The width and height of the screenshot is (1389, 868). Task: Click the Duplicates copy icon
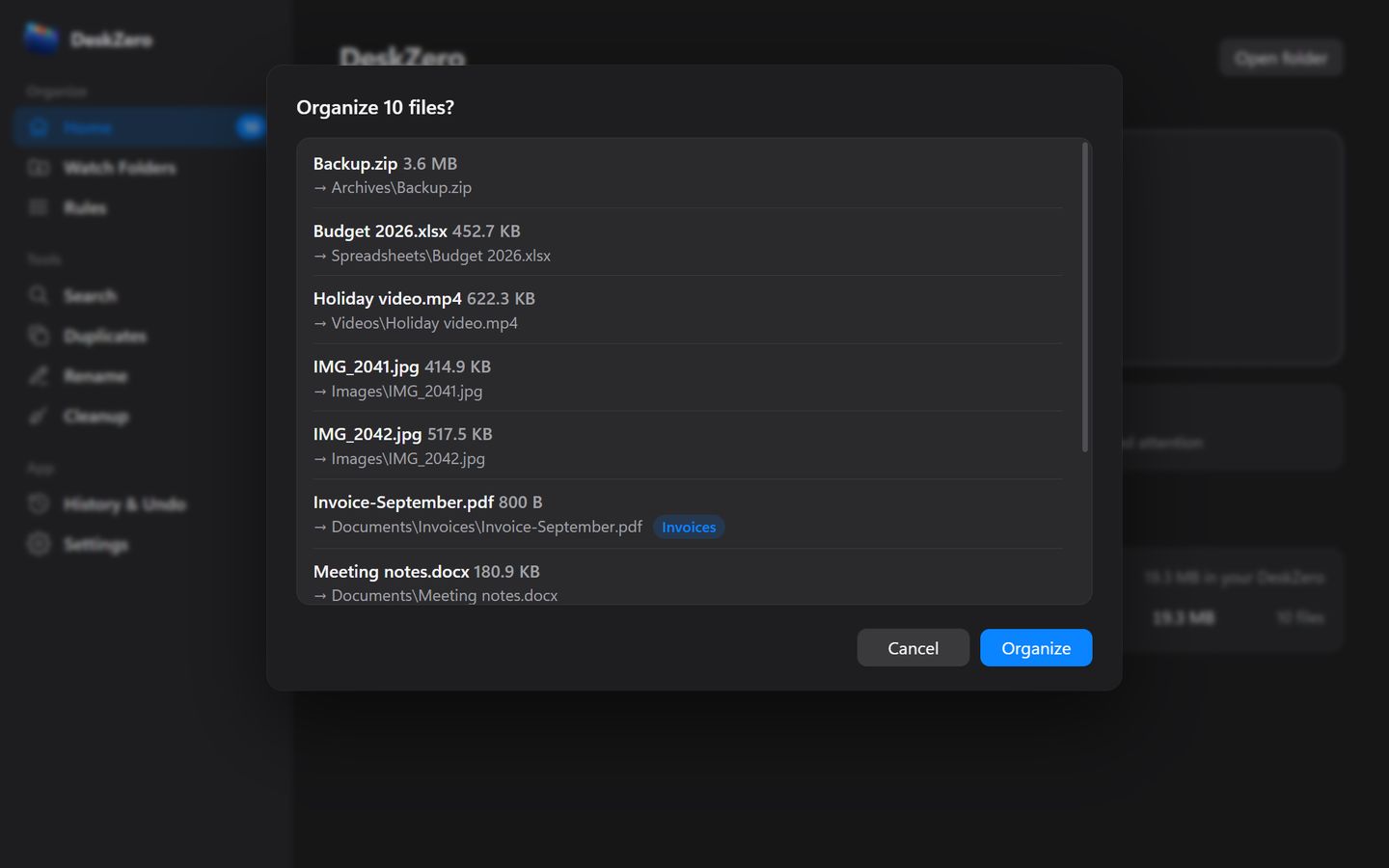point(39,336)
